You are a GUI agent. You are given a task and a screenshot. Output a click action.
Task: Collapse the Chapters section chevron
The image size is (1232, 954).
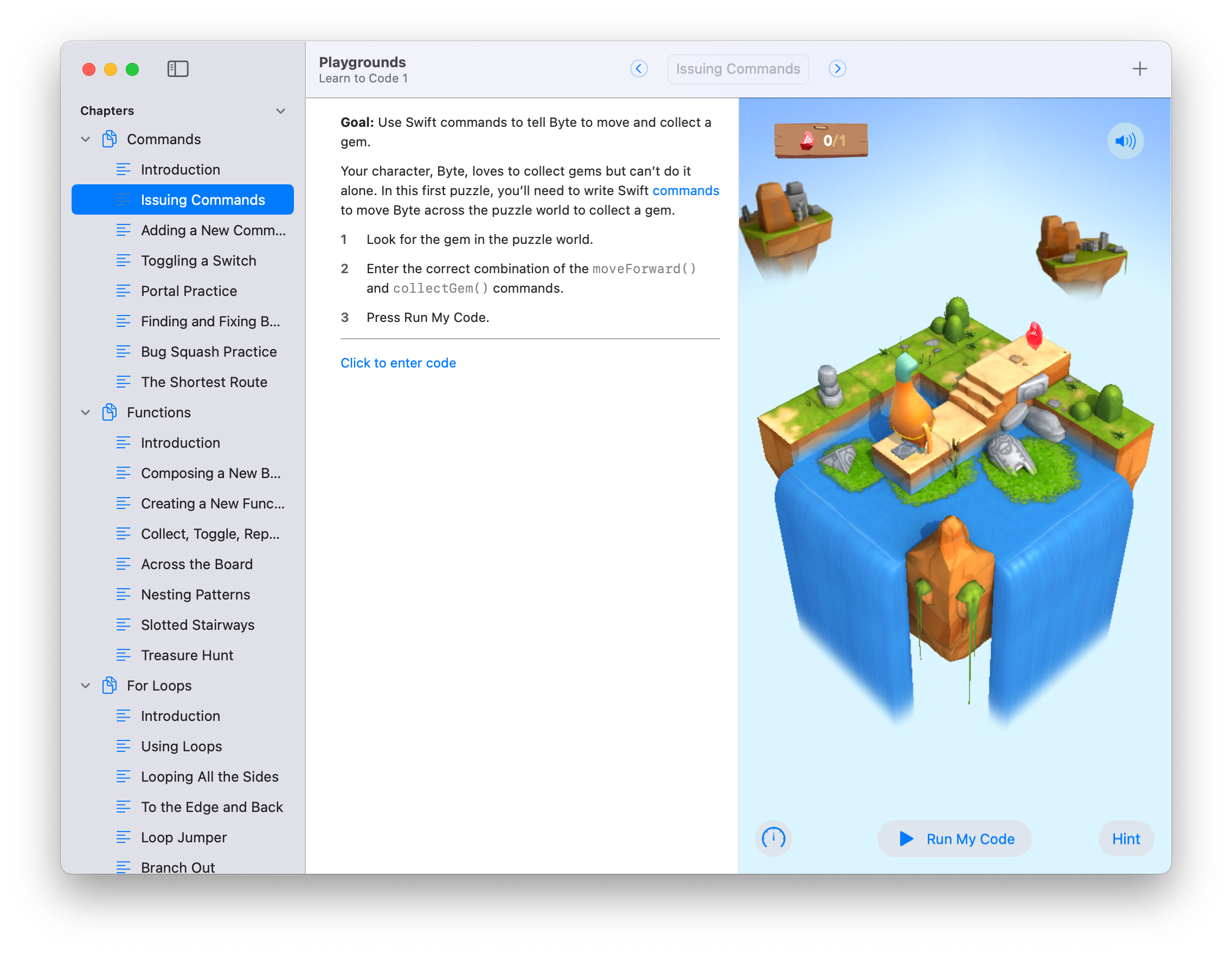coord(280,111)
